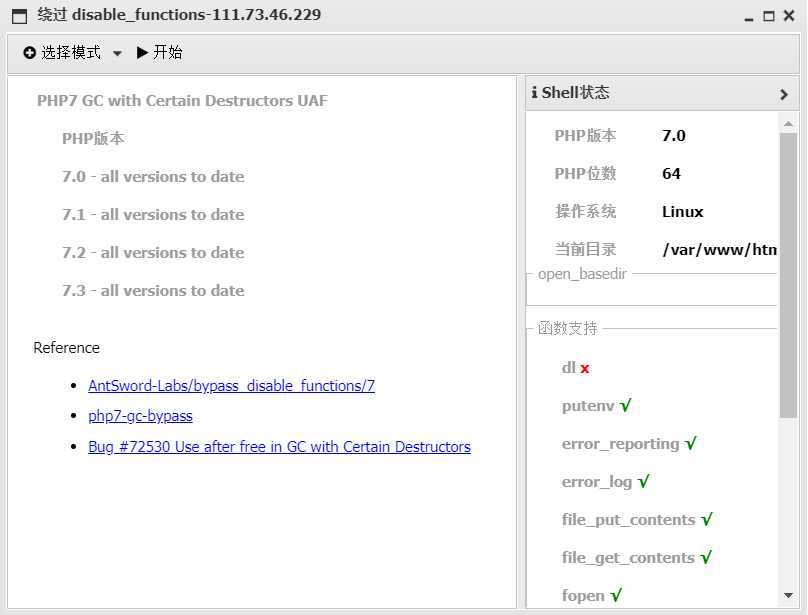Screen dimensions: 808x615
Task: Click the Reference heading text
Action: 66,347
